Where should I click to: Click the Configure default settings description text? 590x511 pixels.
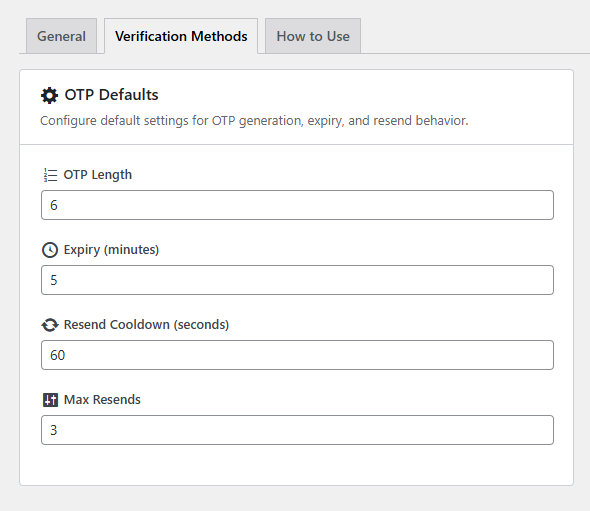pos(254,121)
